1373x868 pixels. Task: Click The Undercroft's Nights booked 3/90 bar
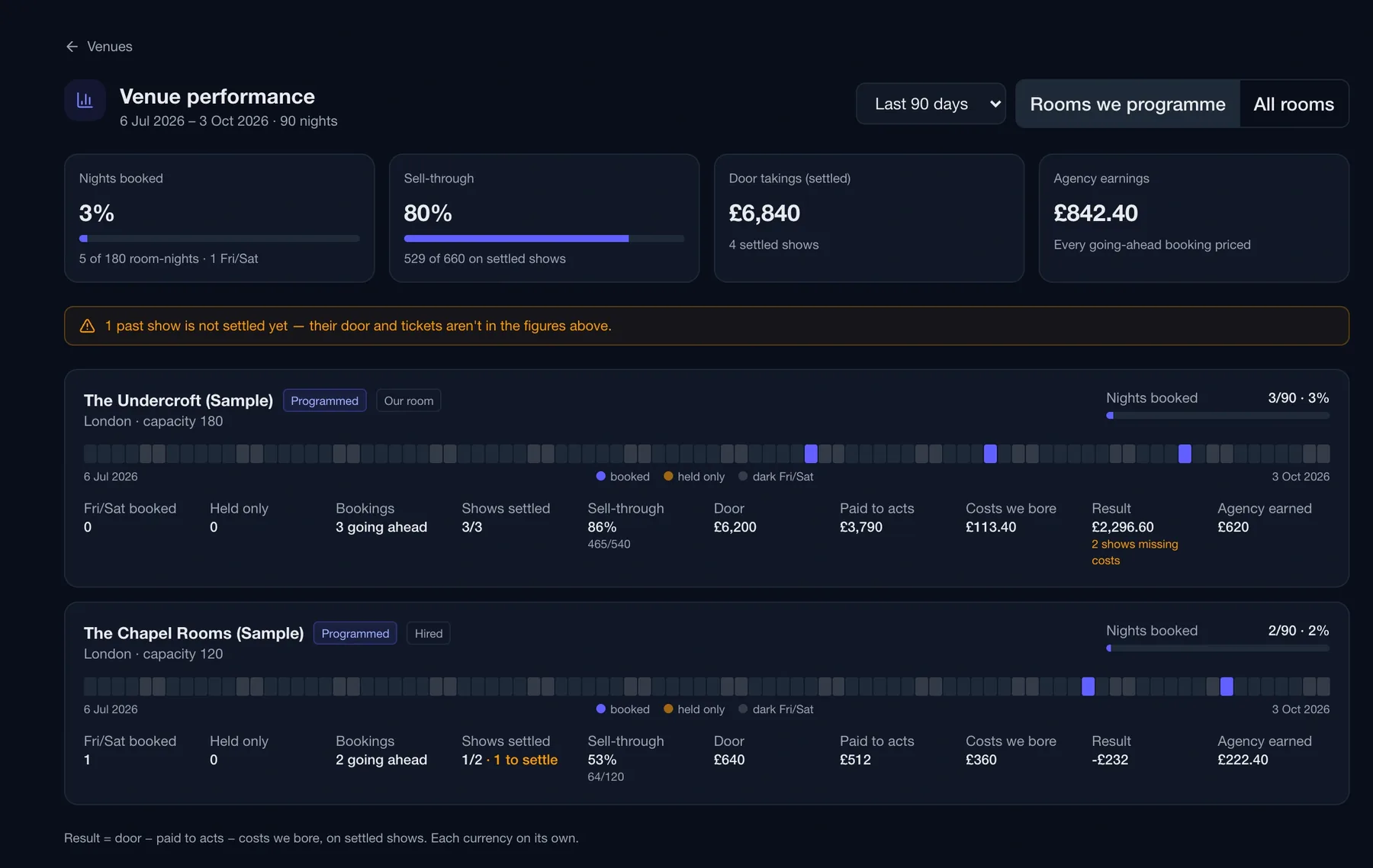click(x=1217, y=416)
